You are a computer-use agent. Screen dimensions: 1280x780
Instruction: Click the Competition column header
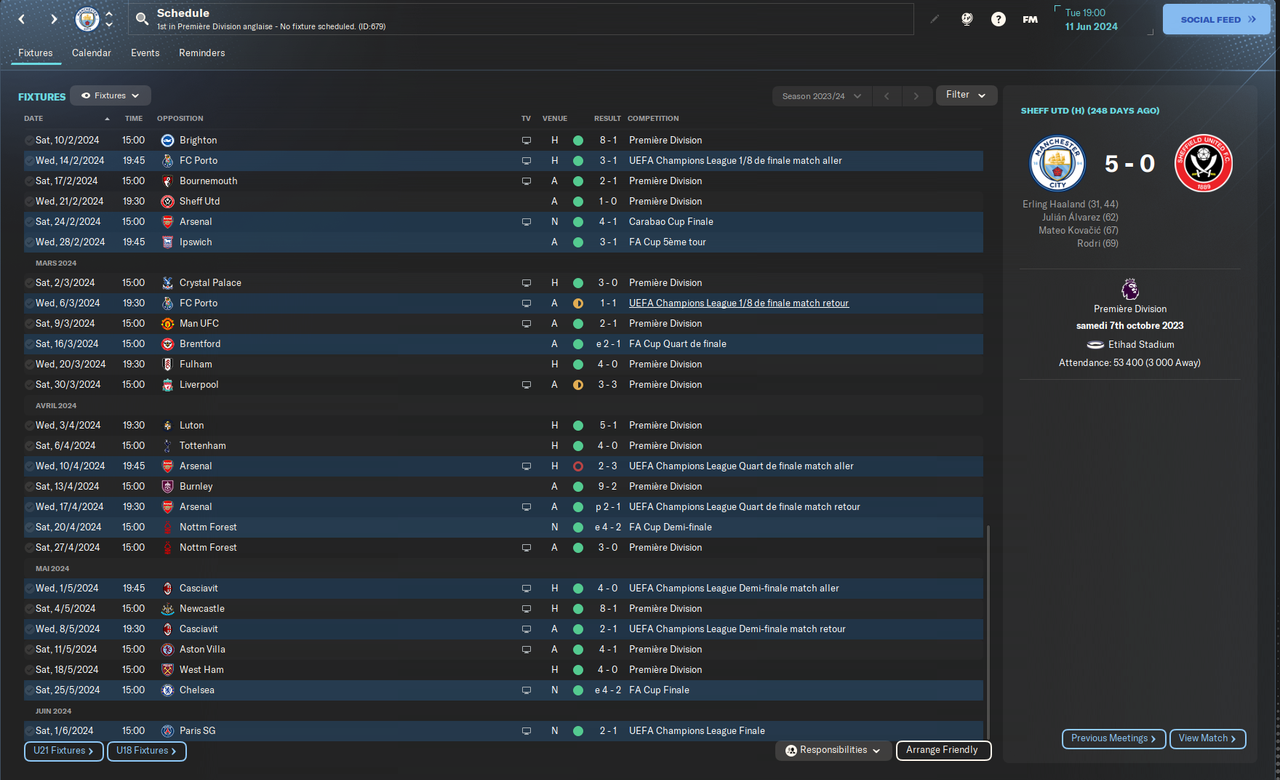pos(653,119)
